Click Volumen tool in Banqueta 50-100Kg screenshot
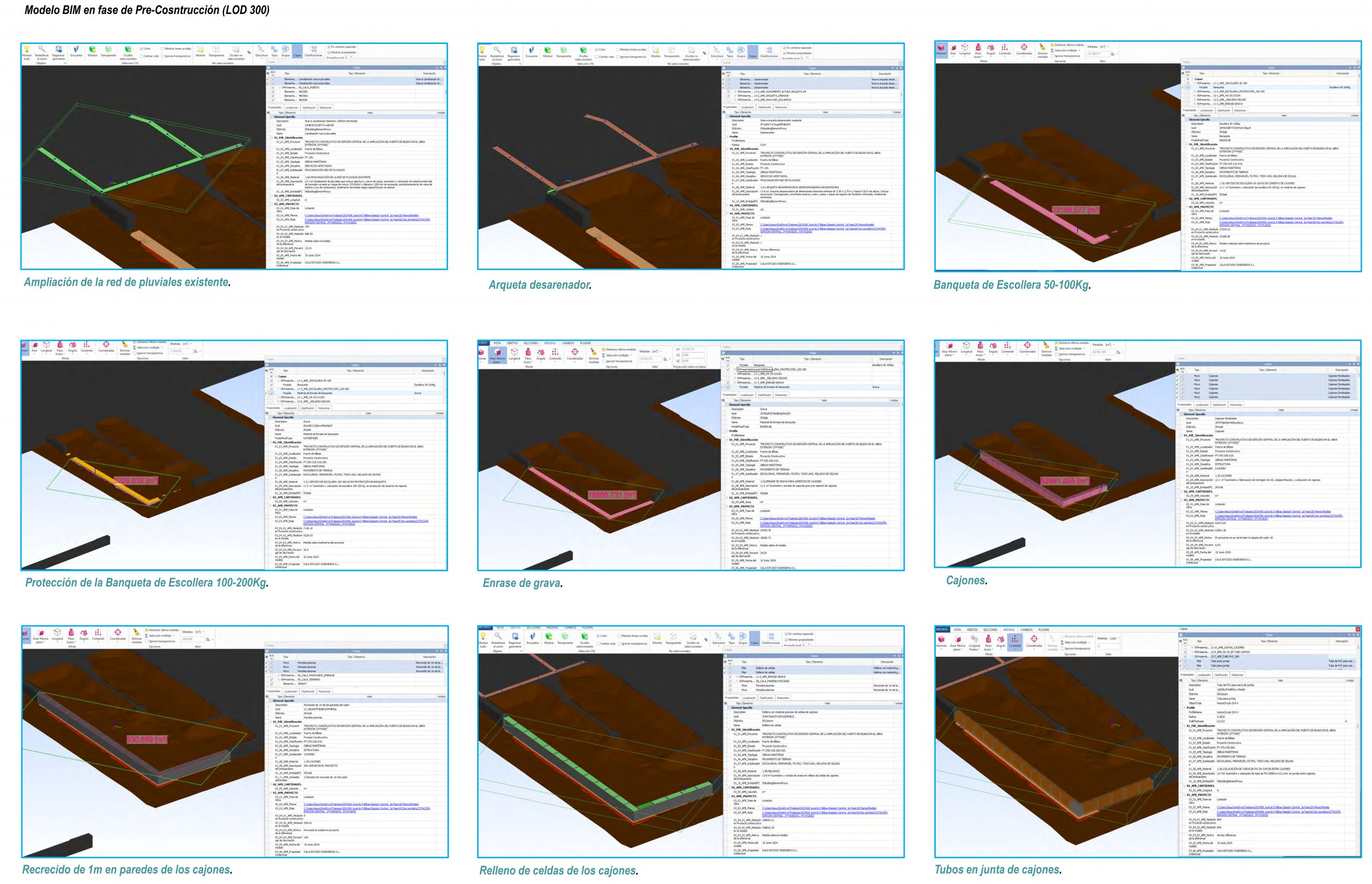Viewport: 1372px width, 884px height. click(941, 49)
